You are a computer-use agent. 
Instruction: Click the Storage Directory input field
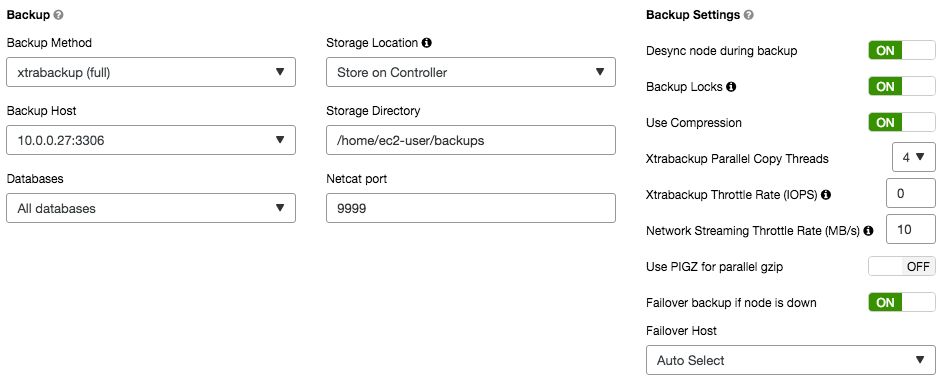471,140
